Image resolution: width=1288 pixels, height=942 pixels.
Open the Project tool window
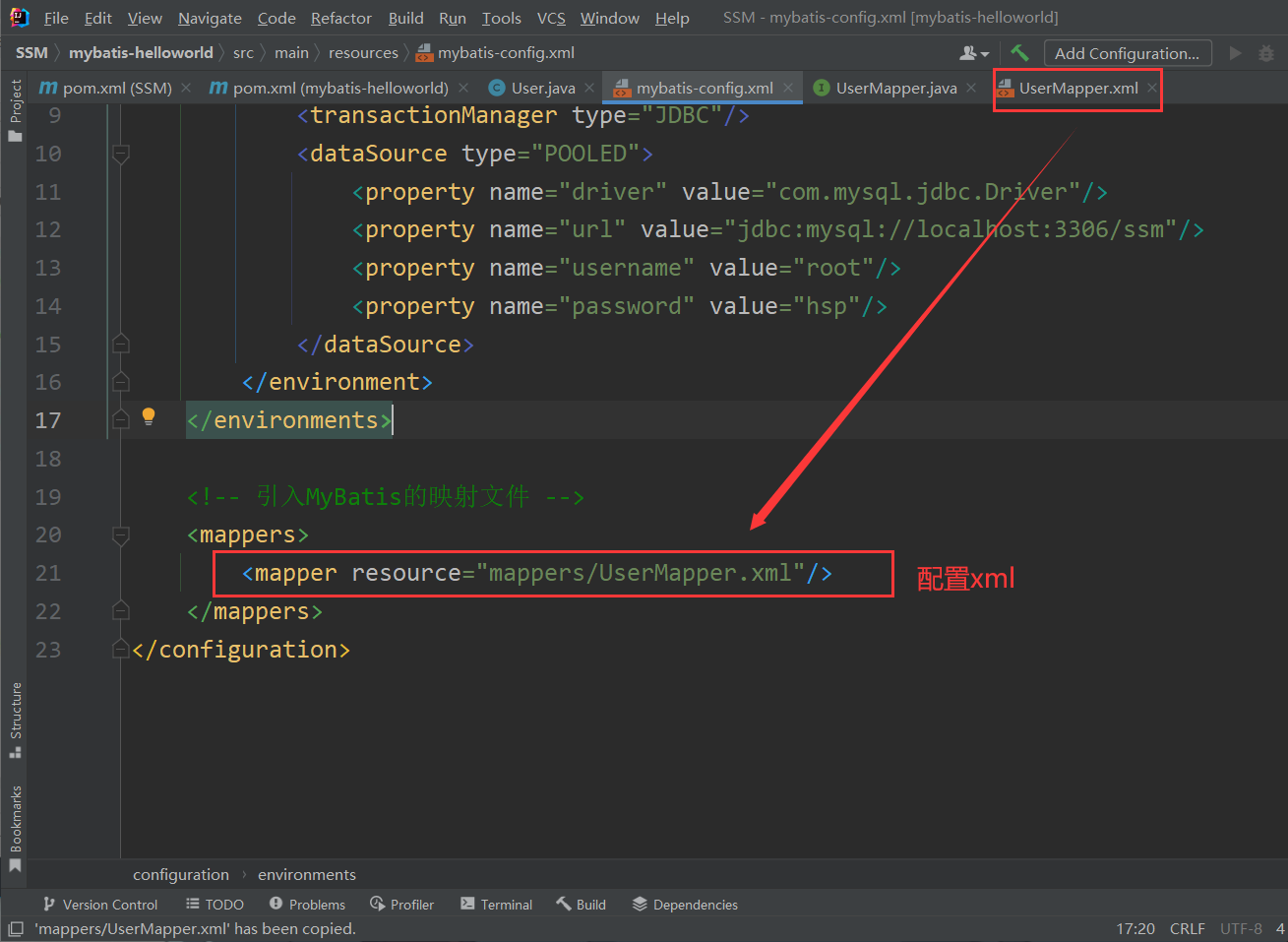click(15, 110)
